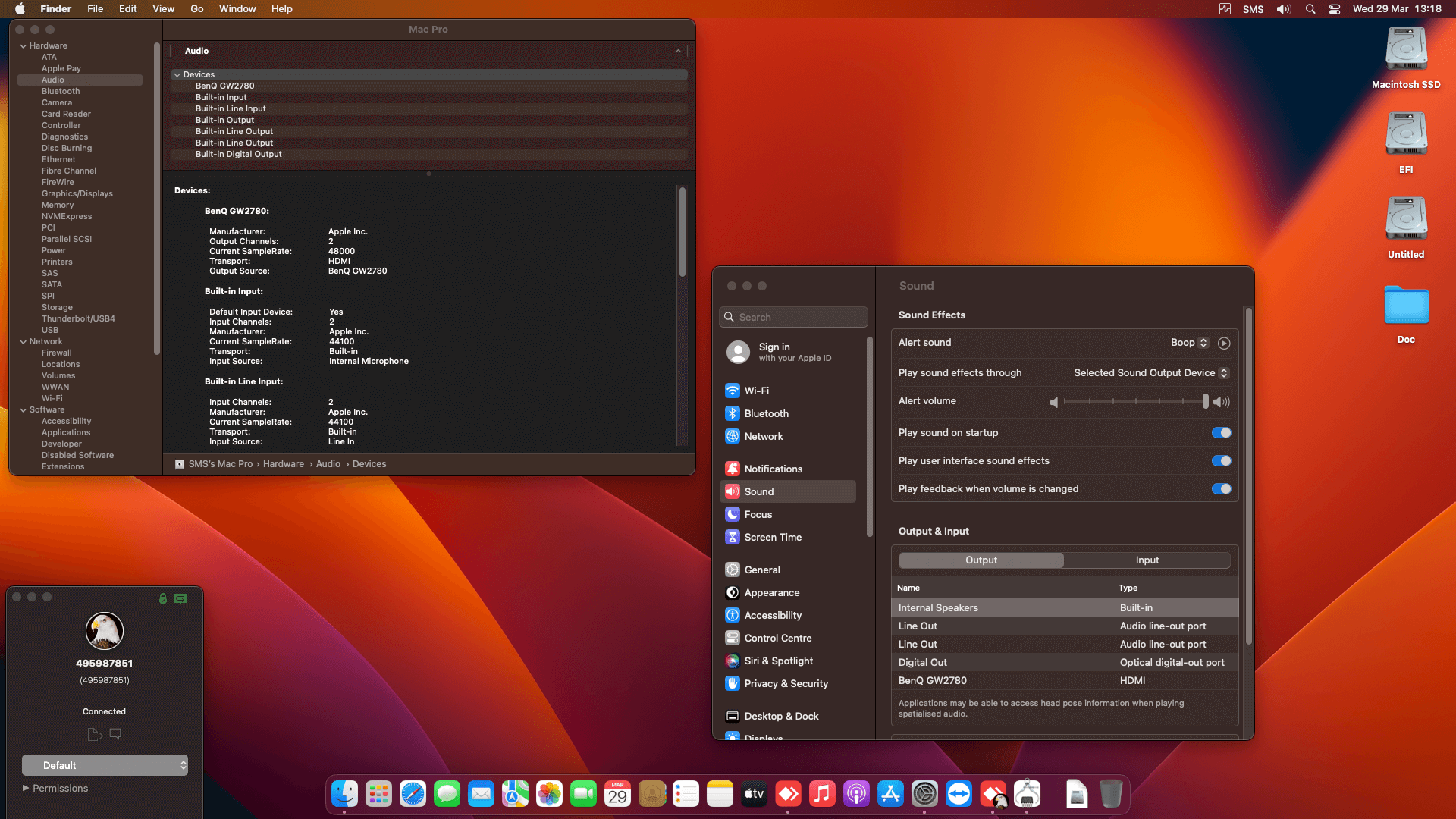The height and width of the screenshot is (819, 1456).
Task: Select the Output tab in Sound
Action: click(981, 560)
